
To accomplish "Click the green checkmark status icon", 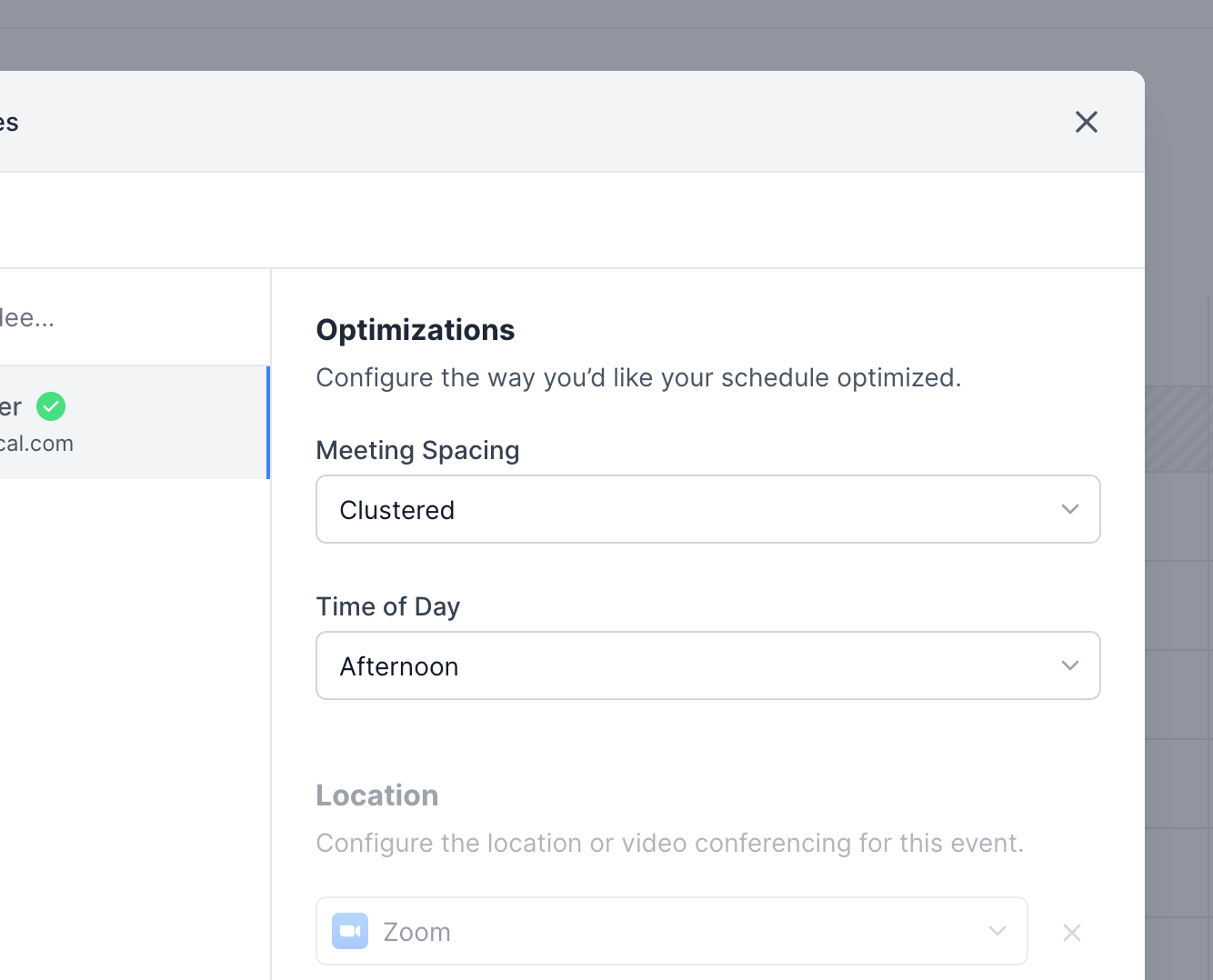I will [51, 406].
